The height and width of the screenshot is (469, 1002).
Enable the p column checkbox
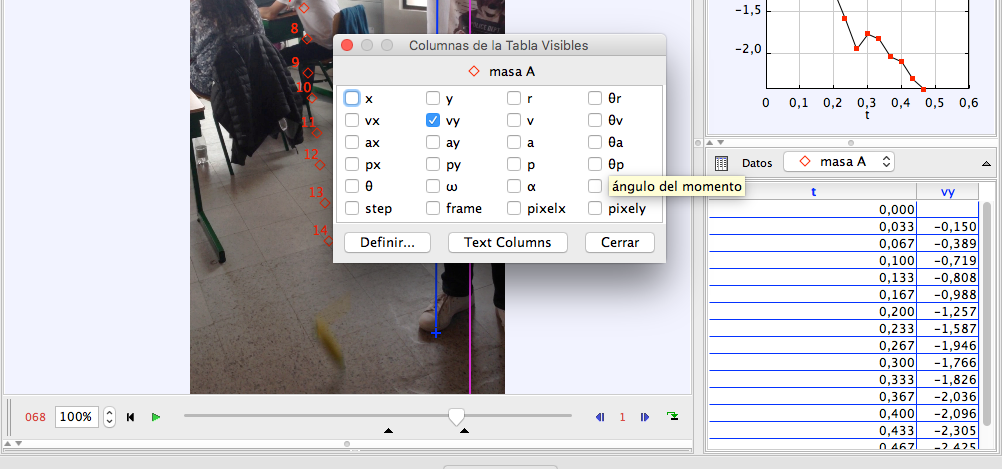(514, 164)
